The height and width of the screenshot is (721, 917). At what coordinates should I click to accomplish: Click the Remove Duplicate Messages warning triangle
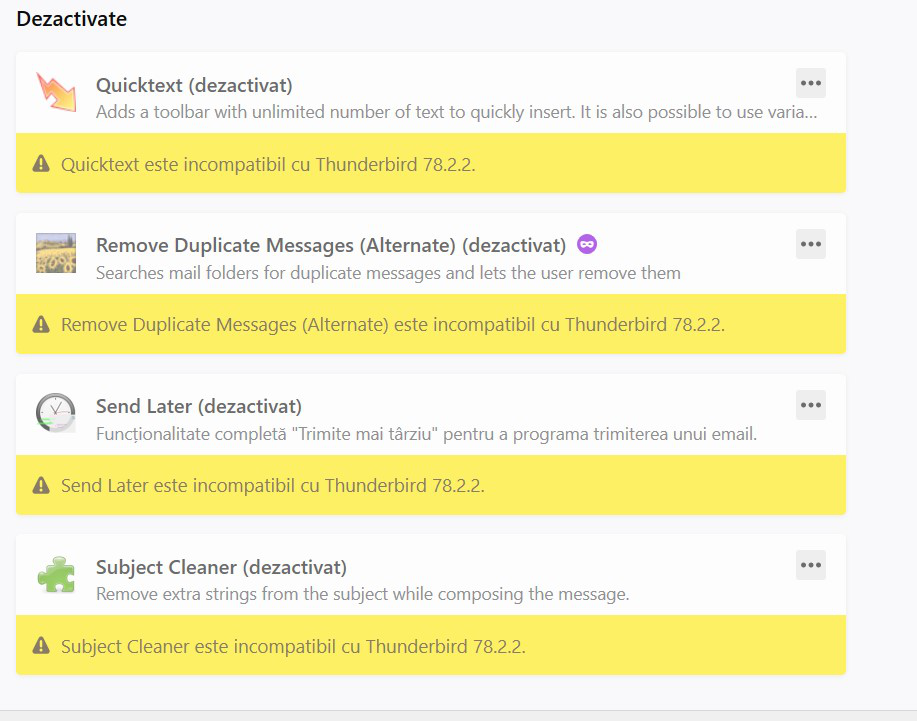tap(41, 324)
